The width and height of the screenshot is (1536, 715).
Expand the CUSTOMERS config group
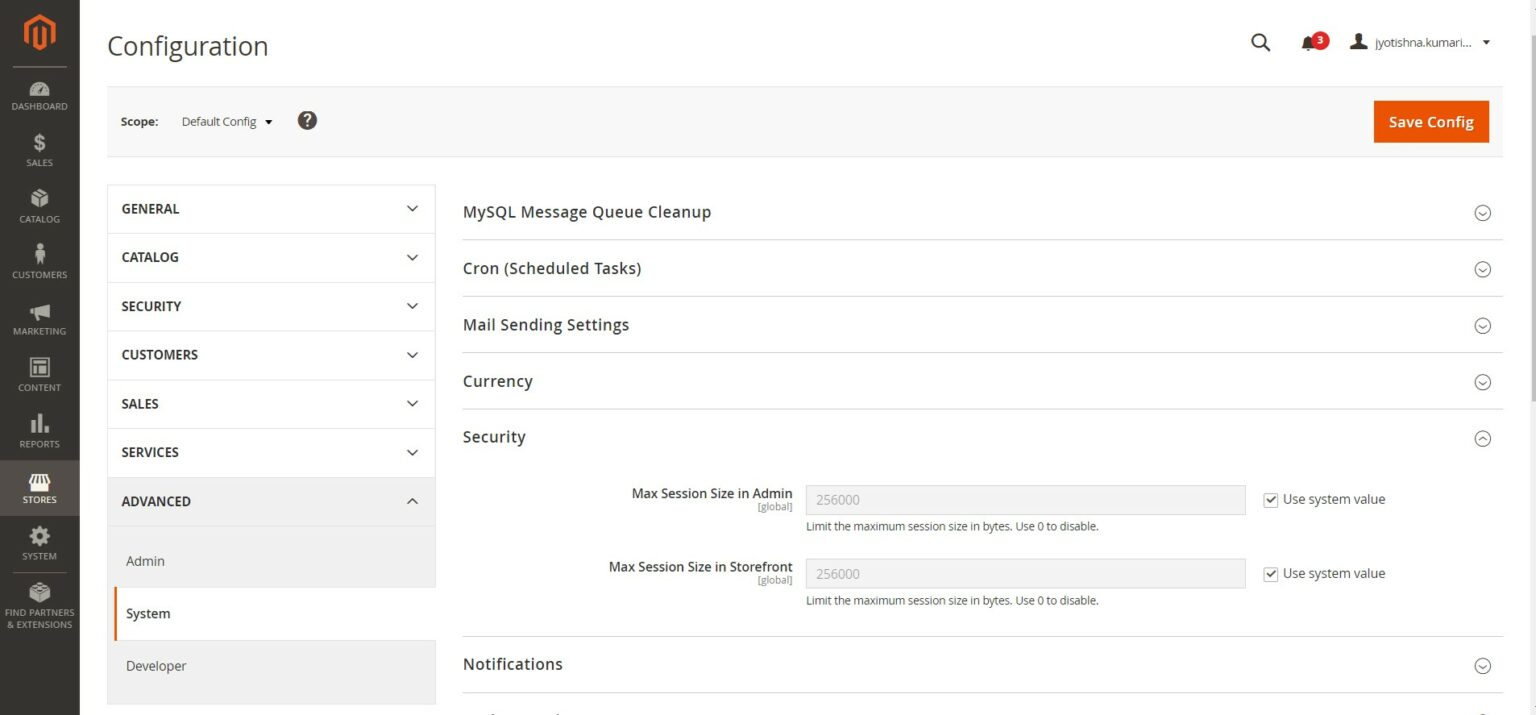coord(271,355)
